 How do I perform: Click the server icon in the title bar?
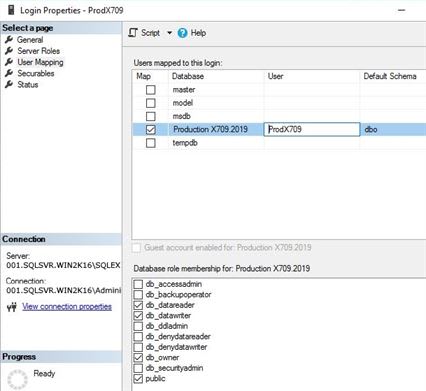tap(11, 10)
